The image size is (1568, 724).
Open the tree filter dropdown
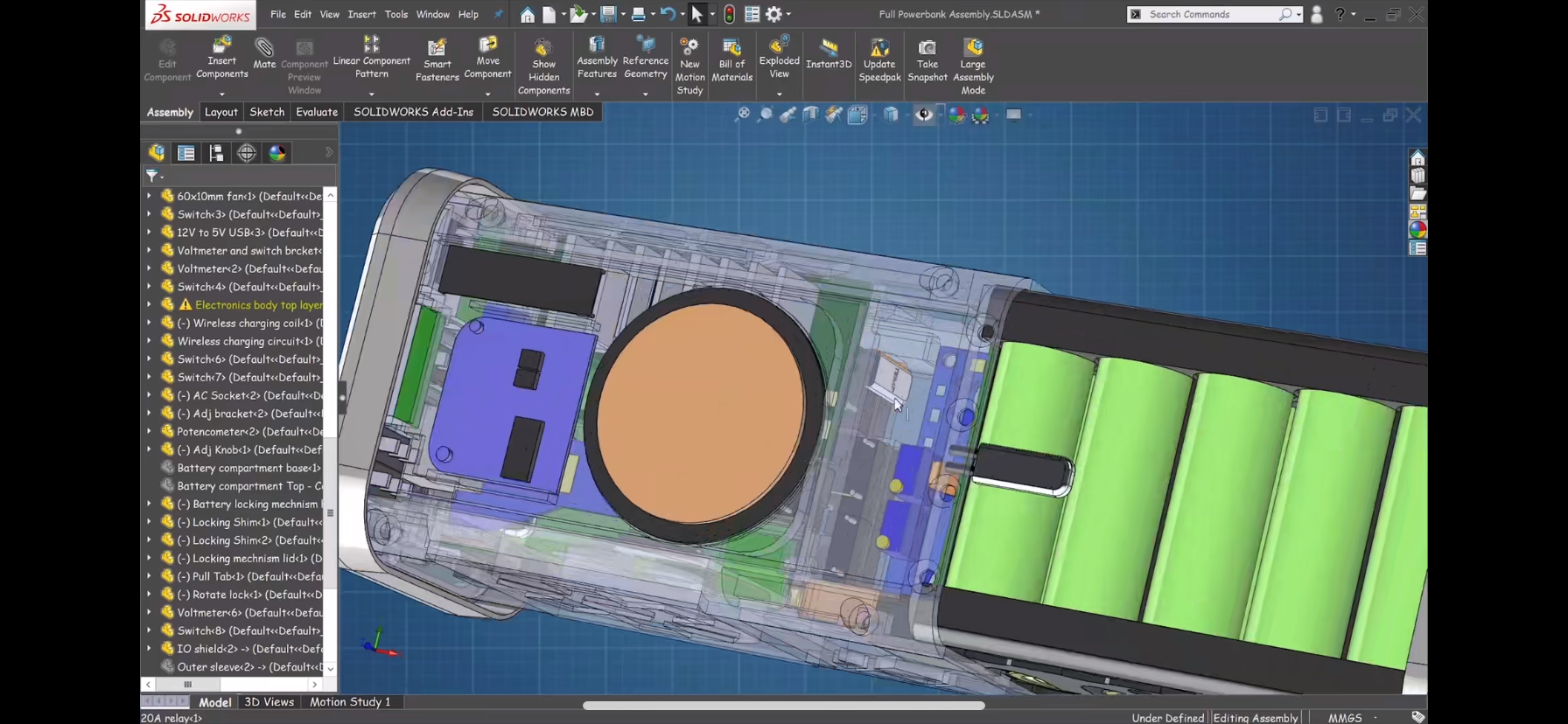tap(155, 176)
